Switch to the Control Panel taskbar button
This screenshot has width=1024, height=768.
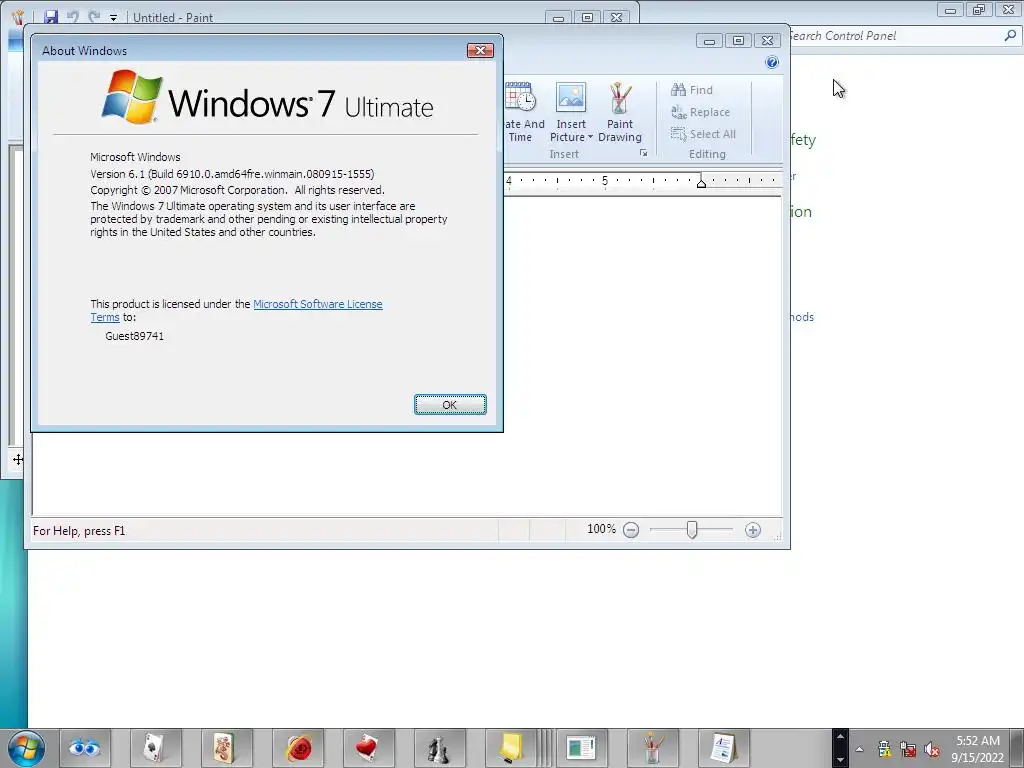581,748
